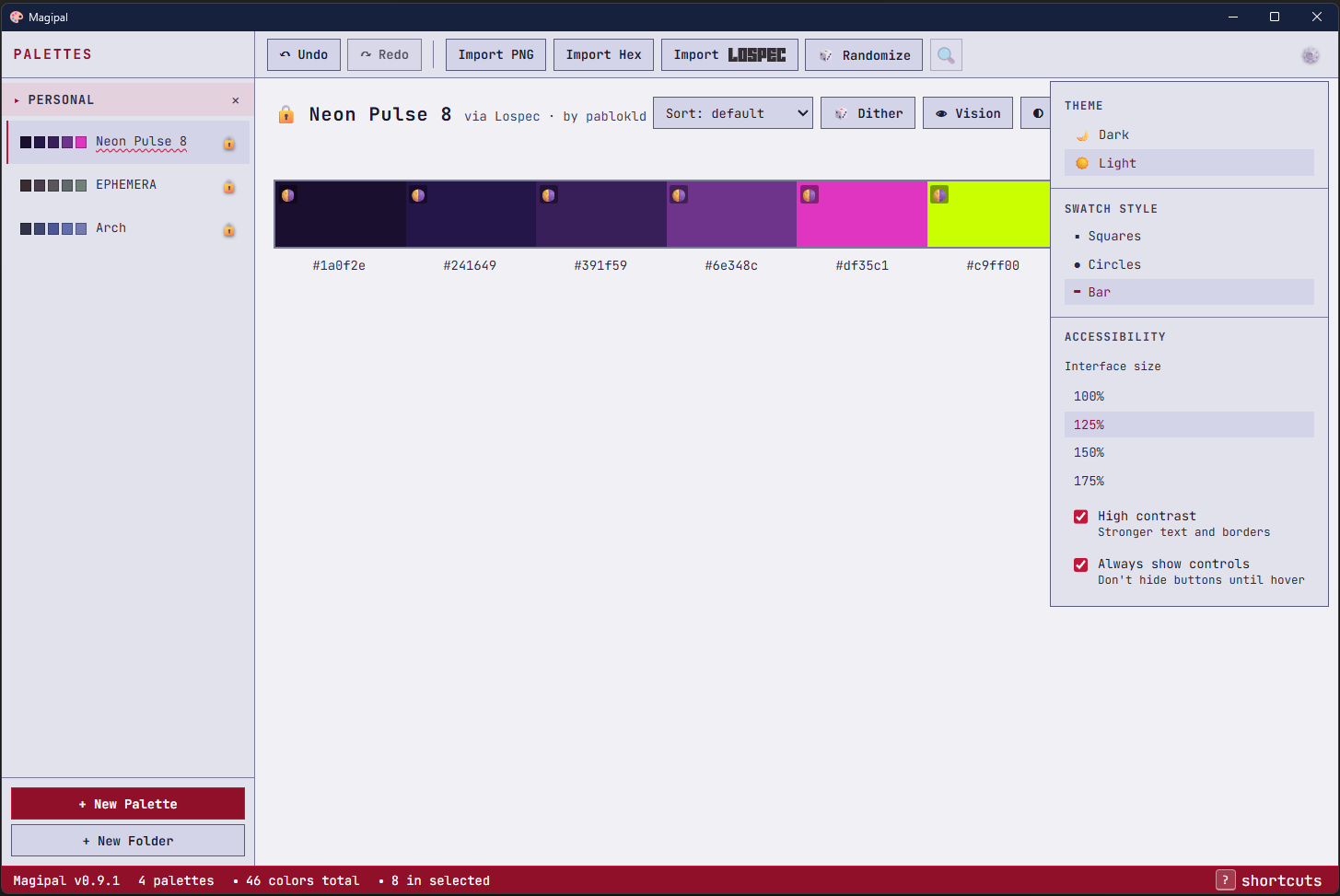Image resolution: width=1340 pixels, height=896 pixels.
Task: Click Import Hex button
Action: [x=604, y=55]
